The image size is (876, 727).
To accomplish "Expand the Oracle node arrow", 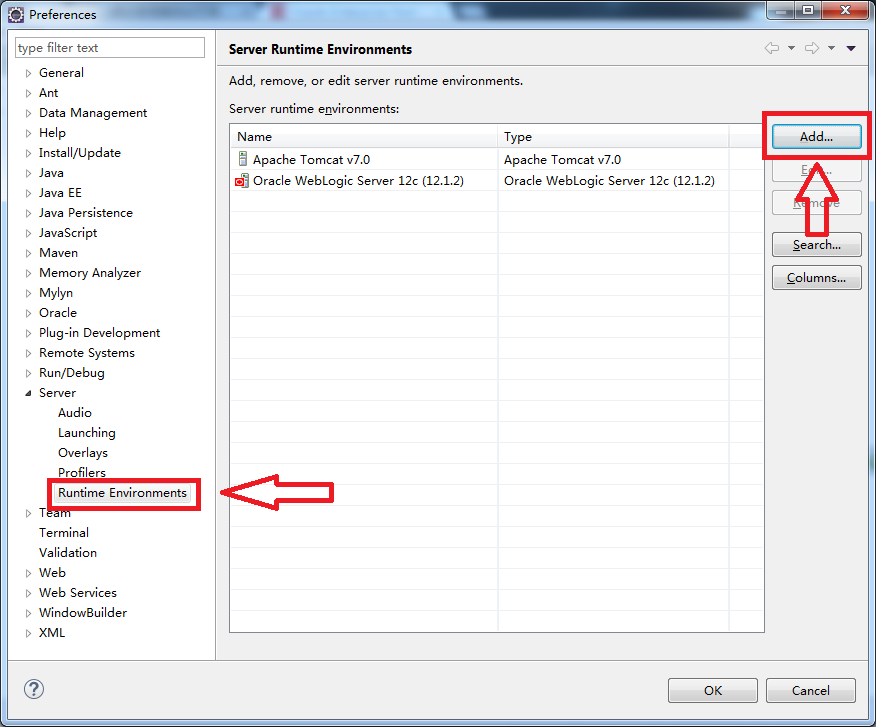I will click(28, 313).
